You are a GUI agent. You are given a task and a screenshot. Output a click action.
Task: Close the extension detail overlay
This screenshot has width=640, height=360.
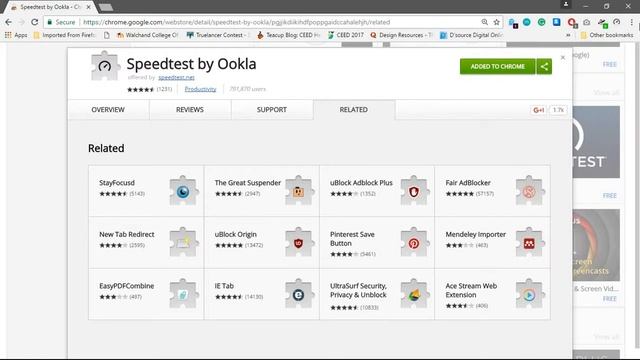coord(563,58)
